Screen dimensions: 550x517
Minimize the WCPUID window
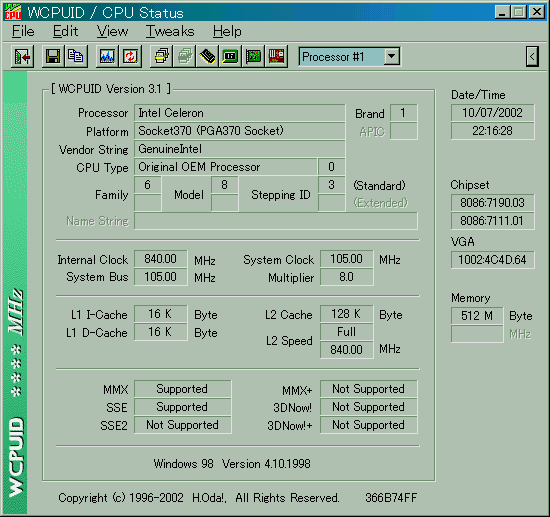502,12
